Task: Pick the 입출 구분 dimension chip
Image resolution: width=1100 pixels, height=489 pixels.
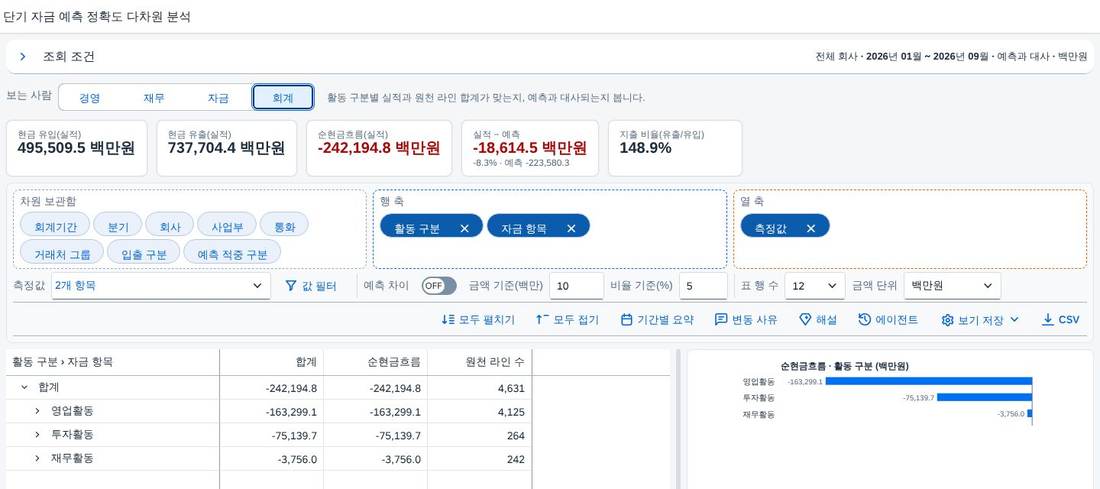Action: (143, 252)
